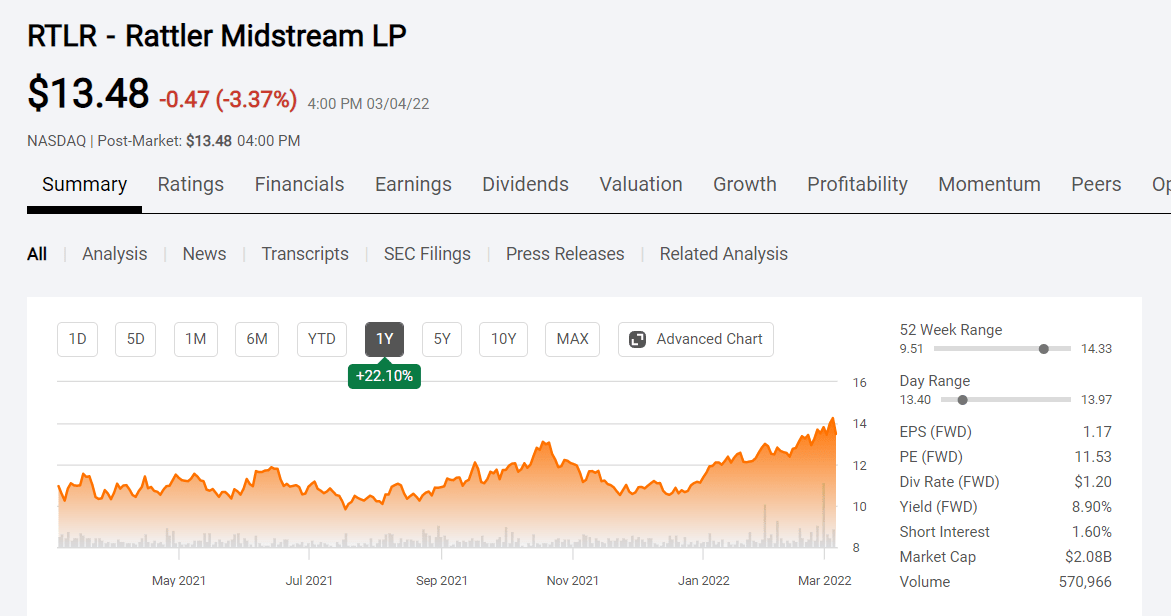Switch to the Peers tab

[x=1096, y=184]
